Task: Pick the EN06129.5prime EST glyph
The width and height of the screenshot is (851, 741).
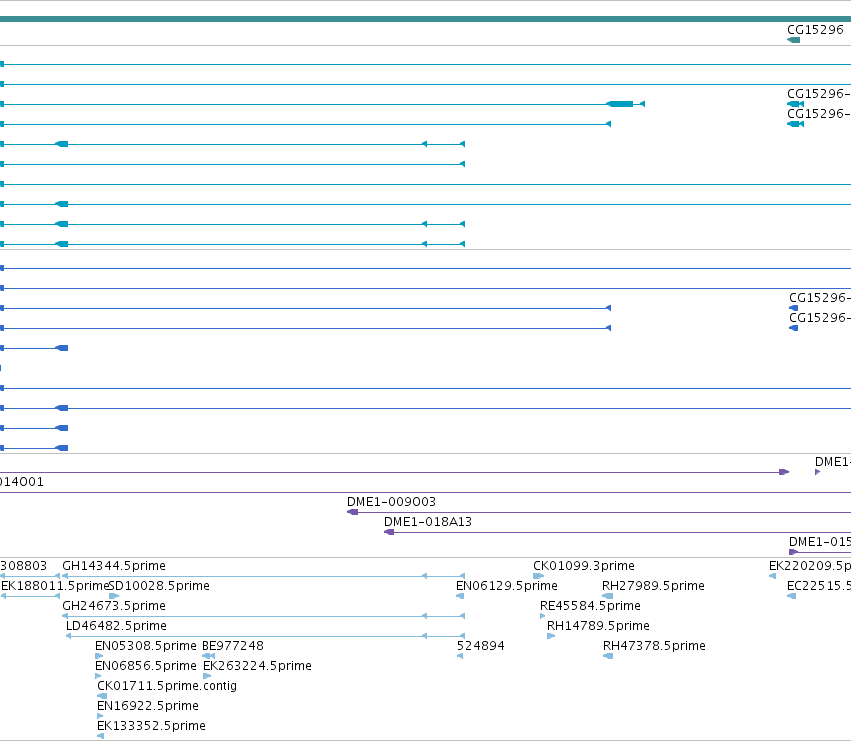Action: coord(460,596)
